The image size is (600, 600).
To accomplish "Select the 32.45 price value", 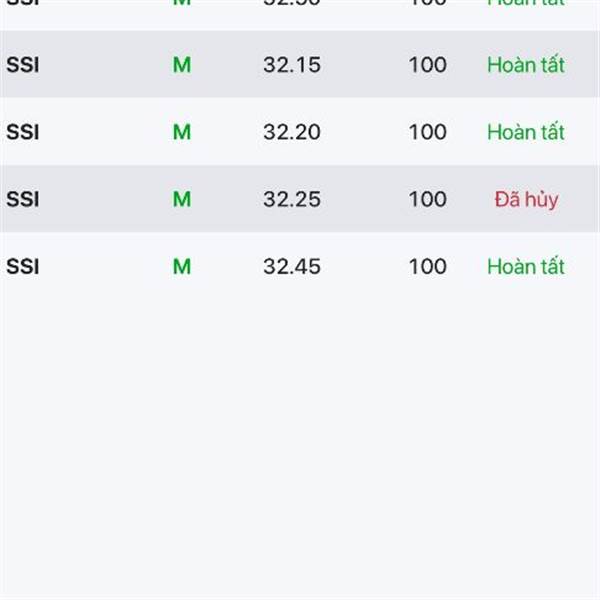I will (292, 266).
